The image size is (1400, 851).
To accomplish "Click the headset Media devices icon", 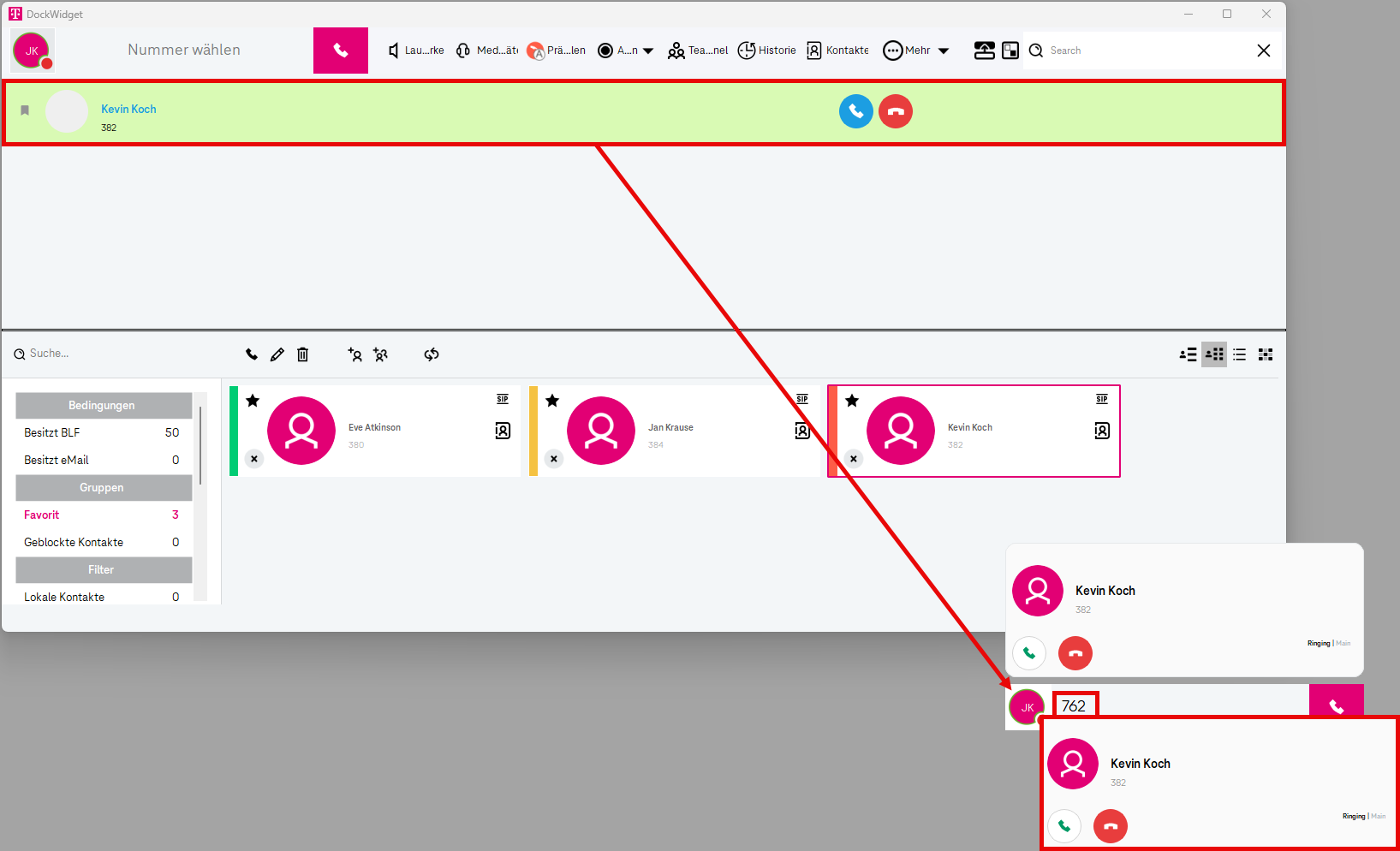I will pyautogui.click(x=463, y=51).
